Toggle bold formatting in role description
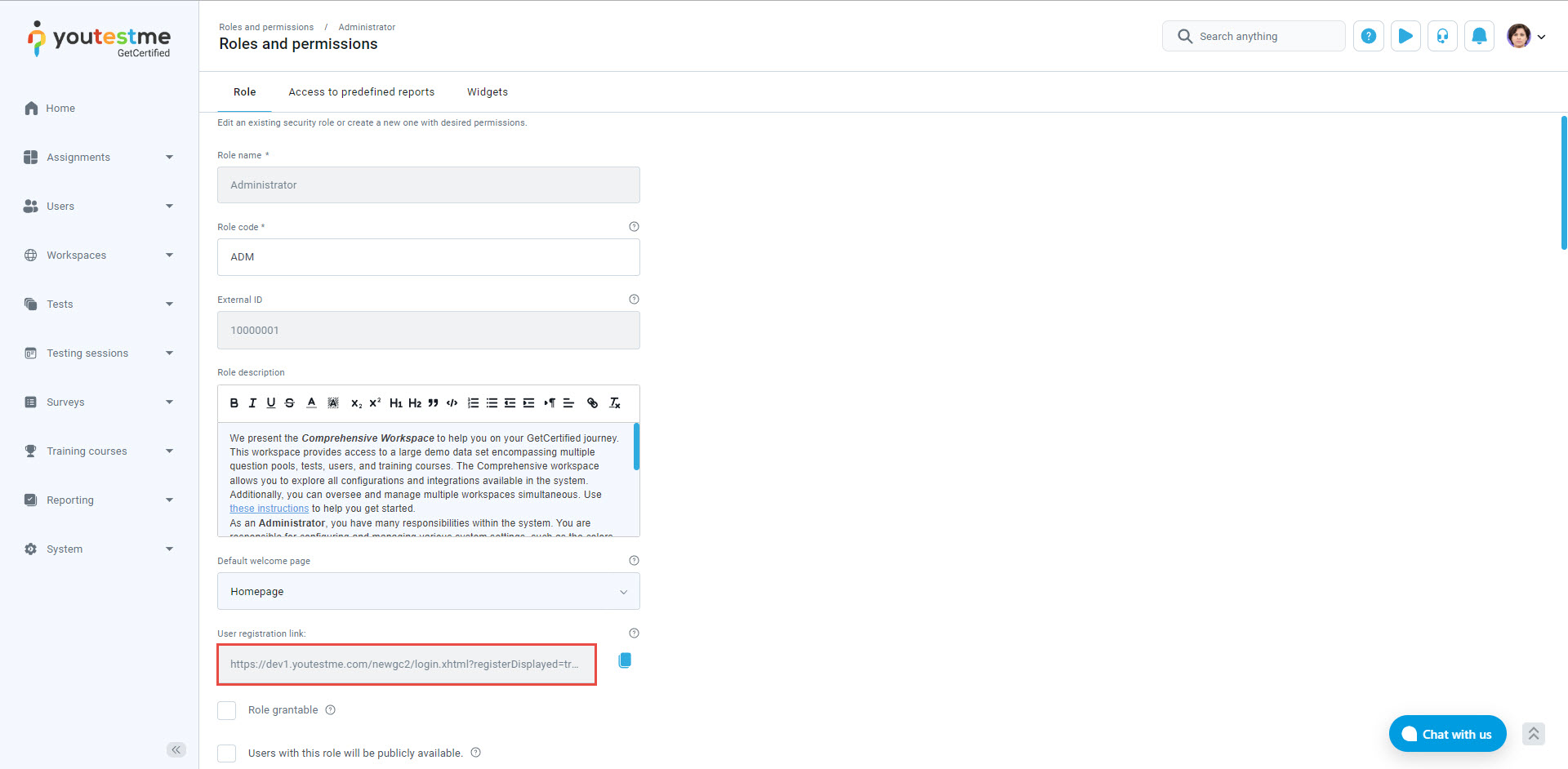The image size is (1568, 769). (234, 402)
